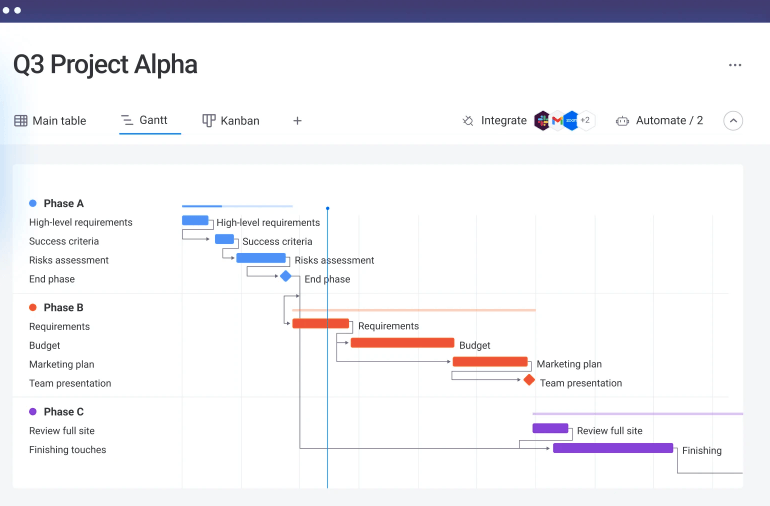Select Team presentation in task list
This screenshot has height=506, width=770.
coord(70,383)
